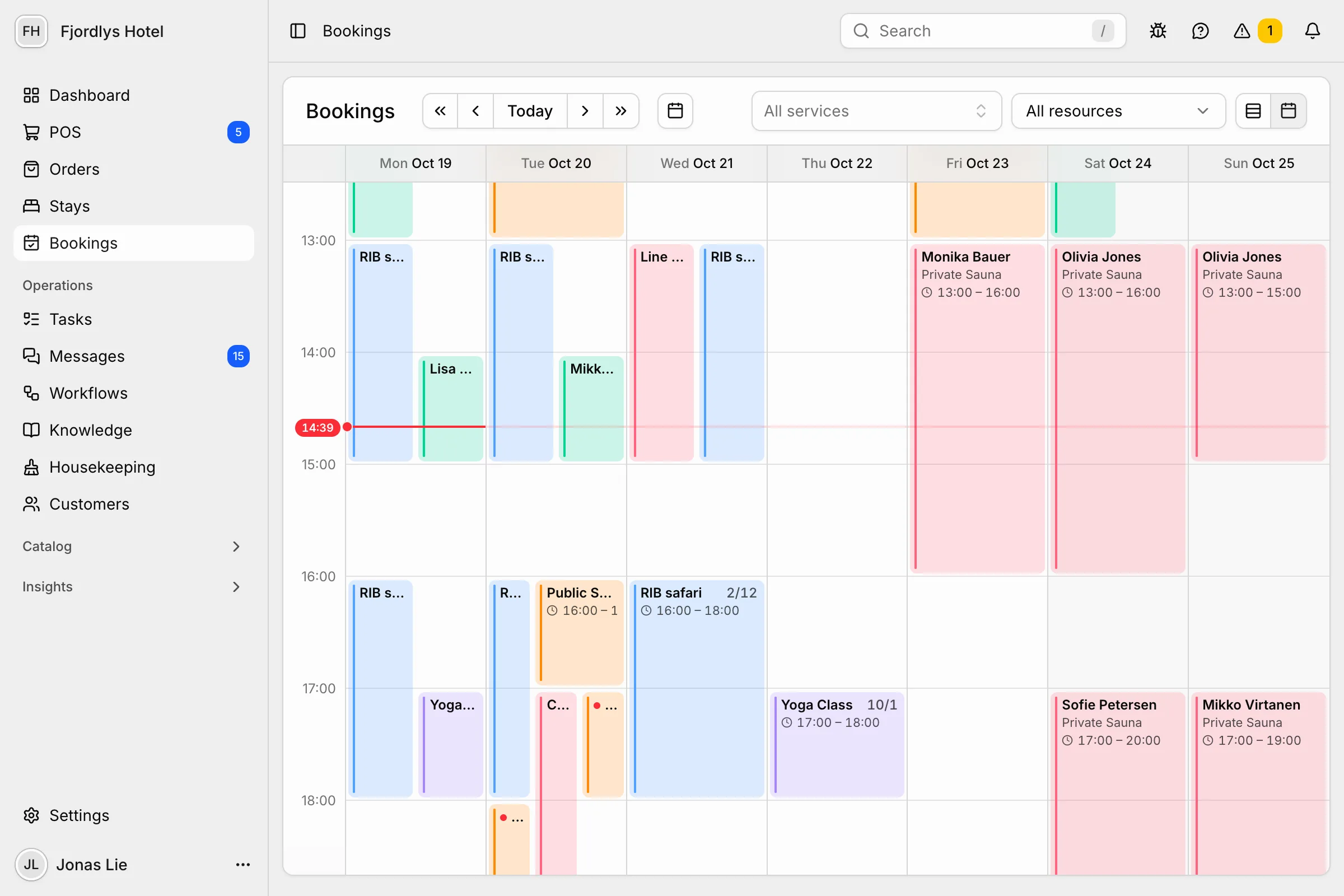Screen dimensions: 1344x896
Task: Open the help chat icon
Action: [1200, 31]
